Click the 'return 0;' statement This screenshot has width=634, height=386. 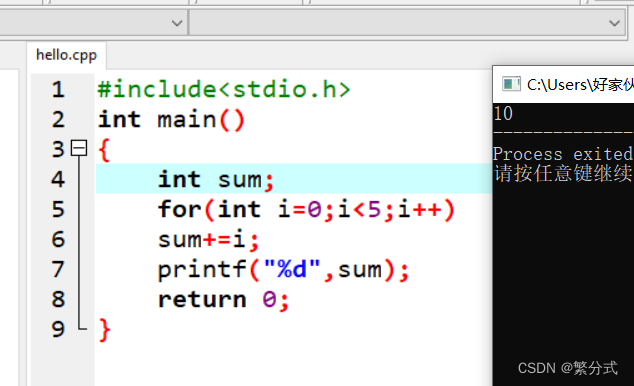223,300
